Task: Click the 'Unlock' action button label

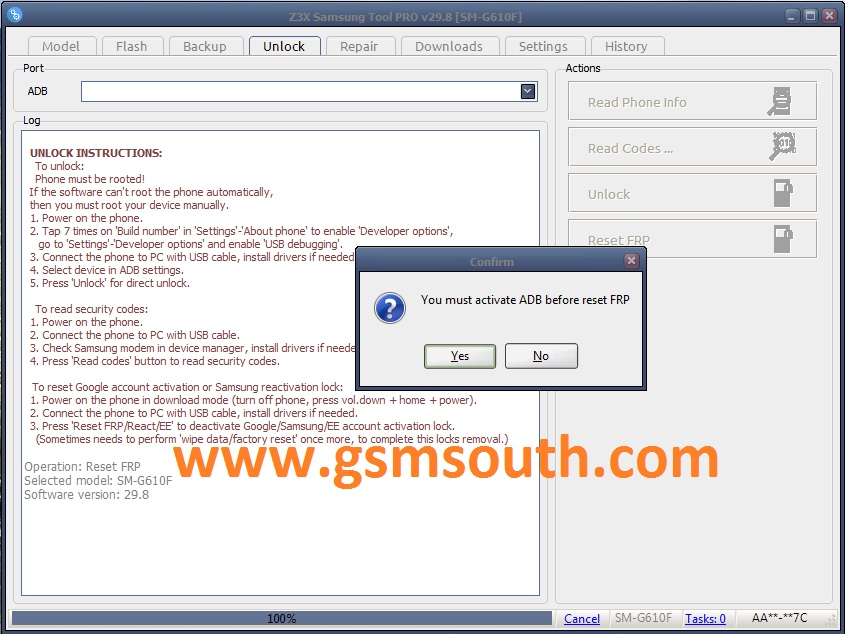Action: [609, 194]
